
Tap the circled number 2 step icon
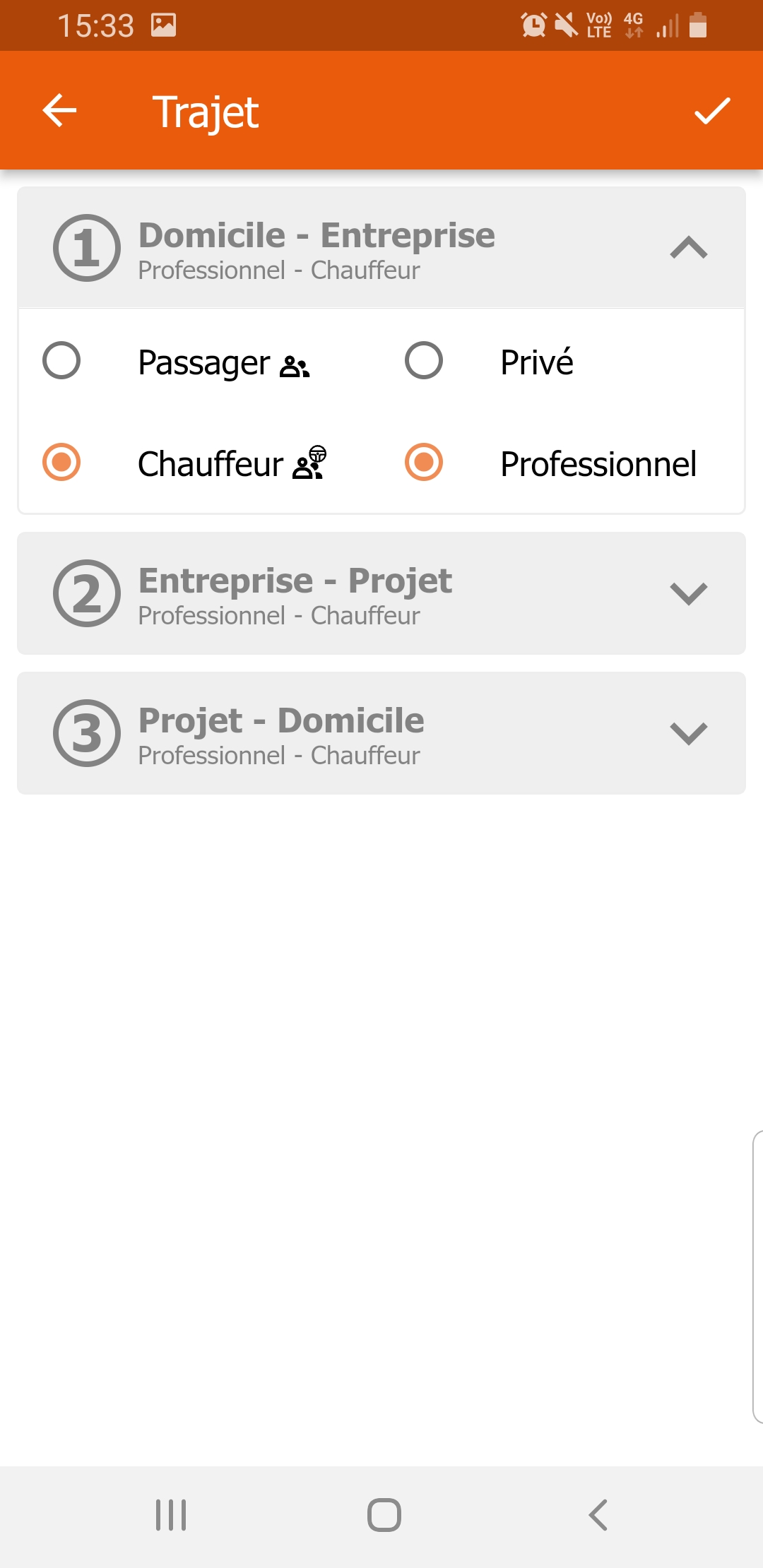[x=87, y=593]
